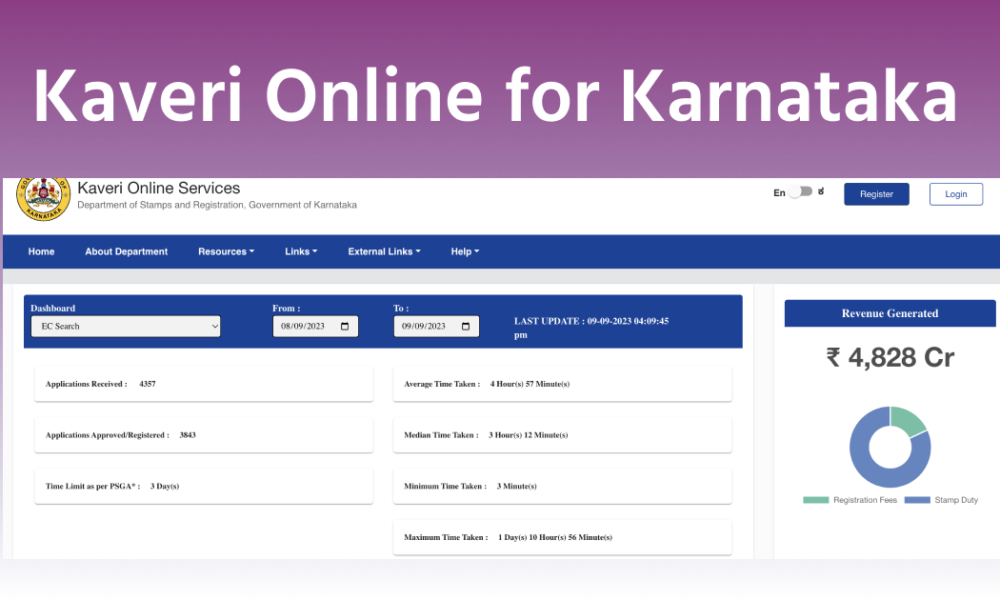Toggle language between English and Kannada
Image resolution: width=1000 pixels, height=600 pixels.
tap(799, 193)
